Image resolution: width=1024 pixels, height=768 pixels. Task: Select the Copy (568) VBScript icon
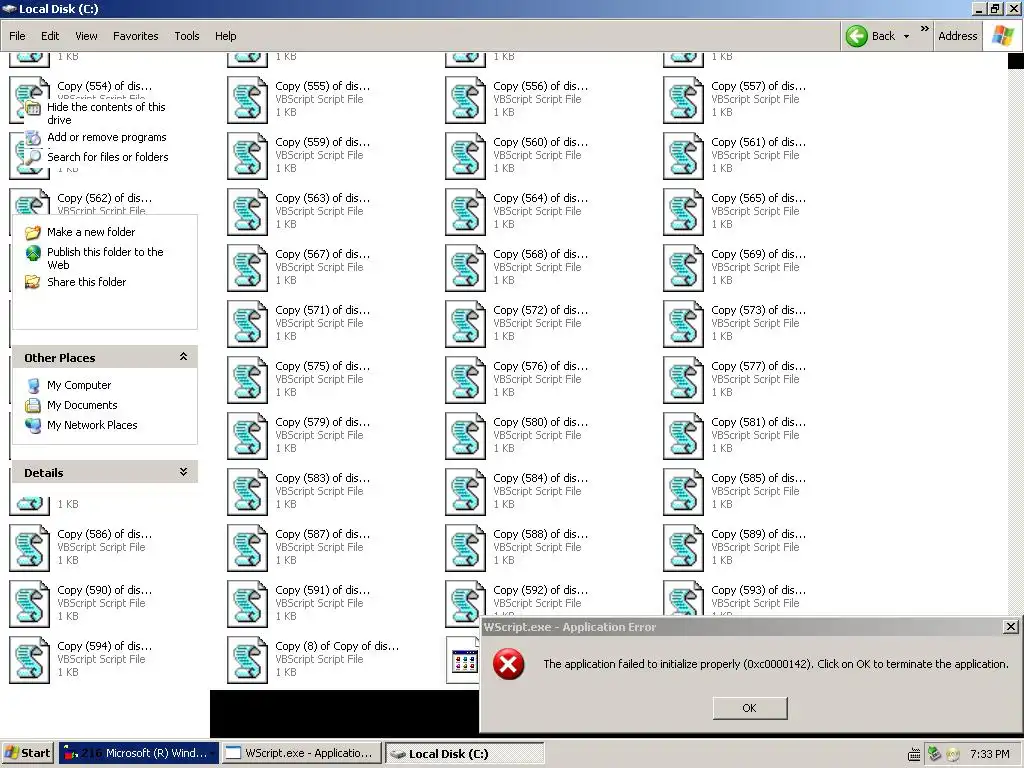coord(466,268)
